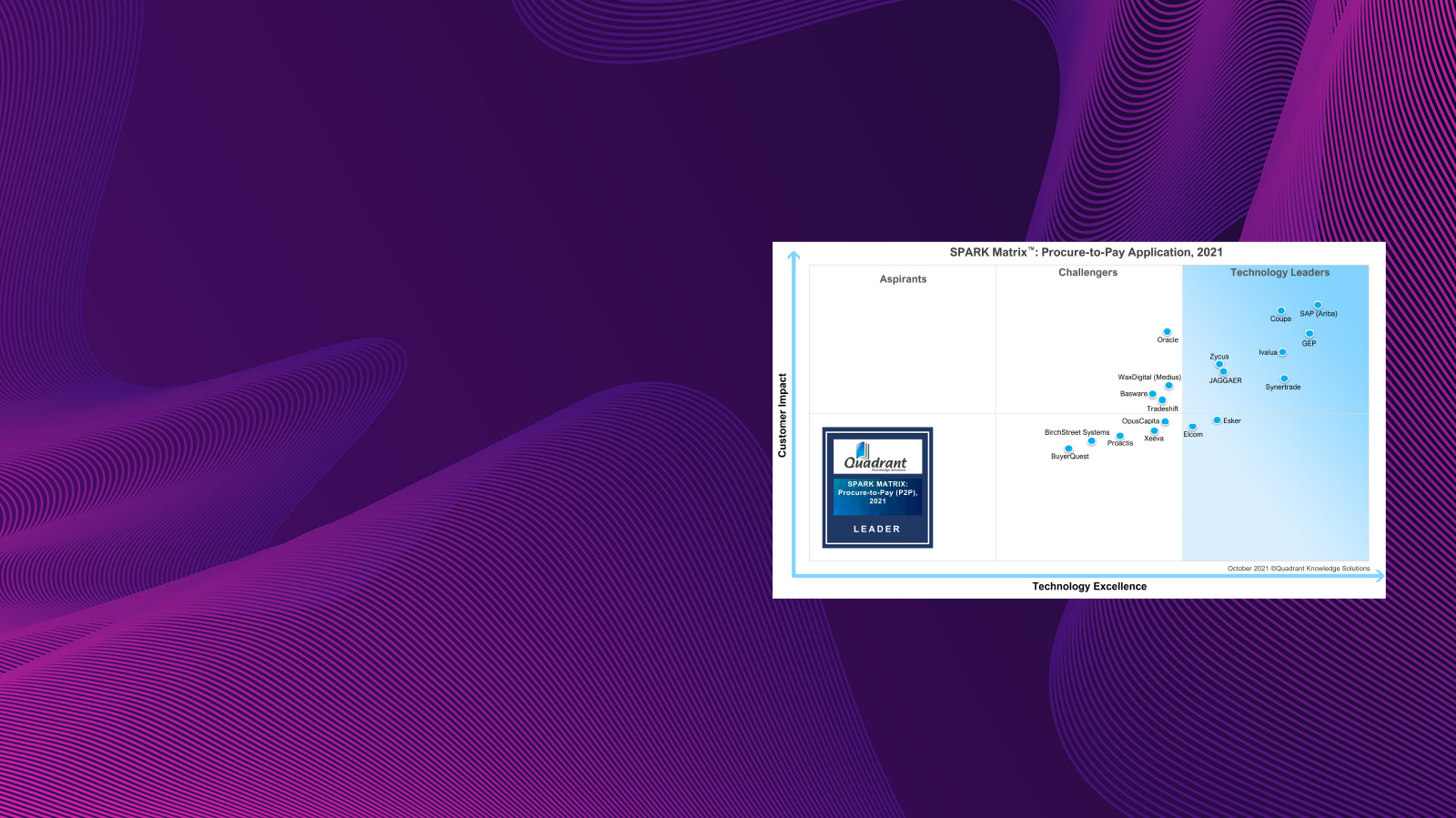
Task: Click the Esker label
Action: [x=1232, y=421]
